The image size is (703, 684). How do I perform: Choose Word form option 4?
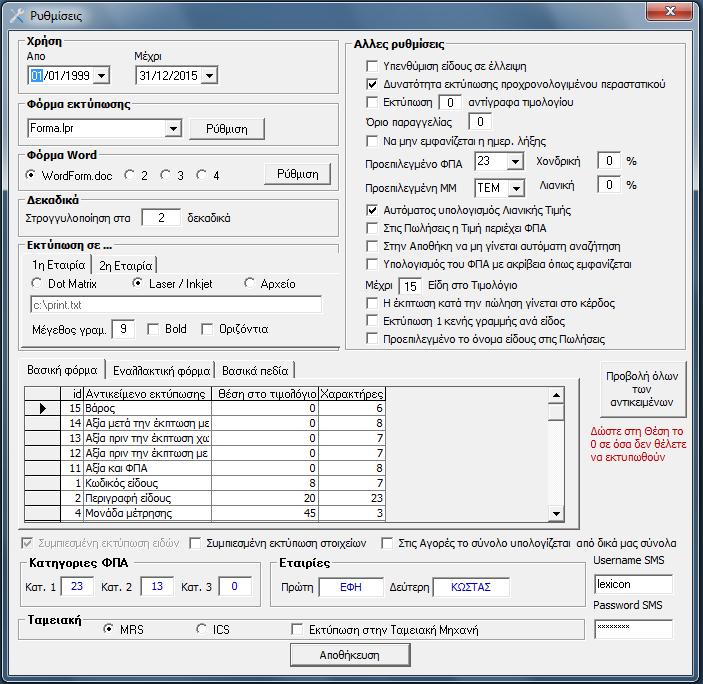point(201,175)
